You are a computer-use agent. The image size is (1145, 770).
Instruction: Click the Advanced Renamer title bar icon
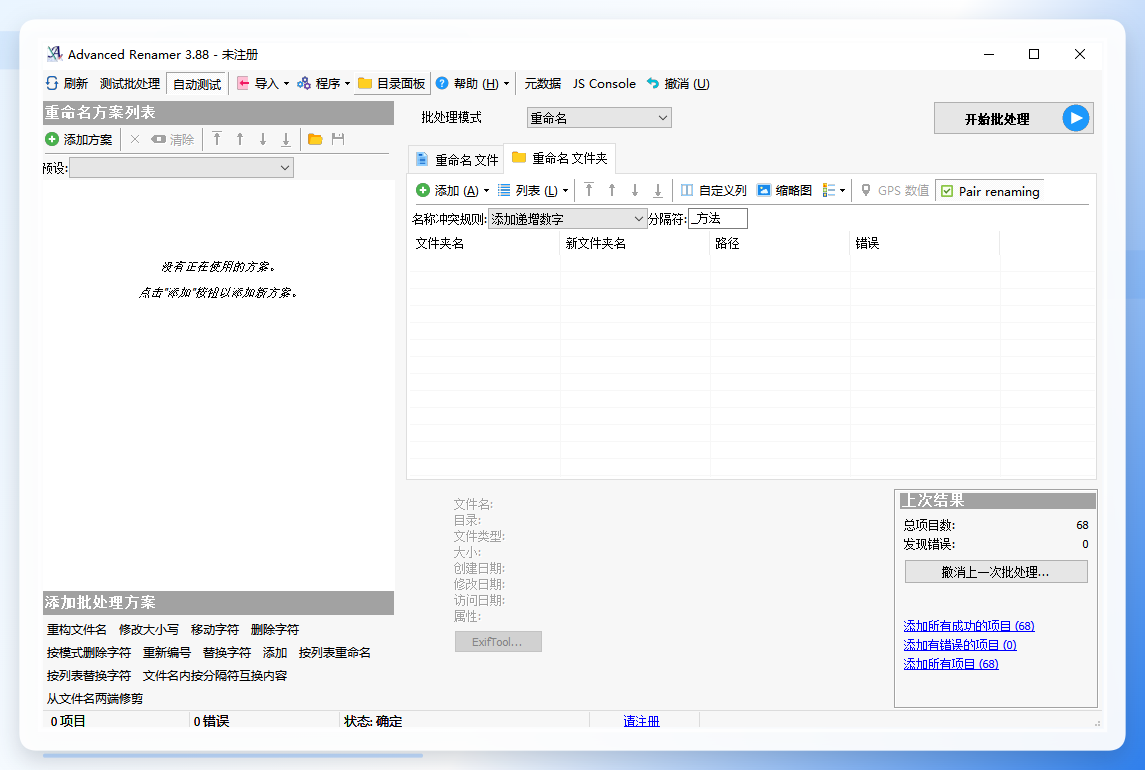[54, 53]
